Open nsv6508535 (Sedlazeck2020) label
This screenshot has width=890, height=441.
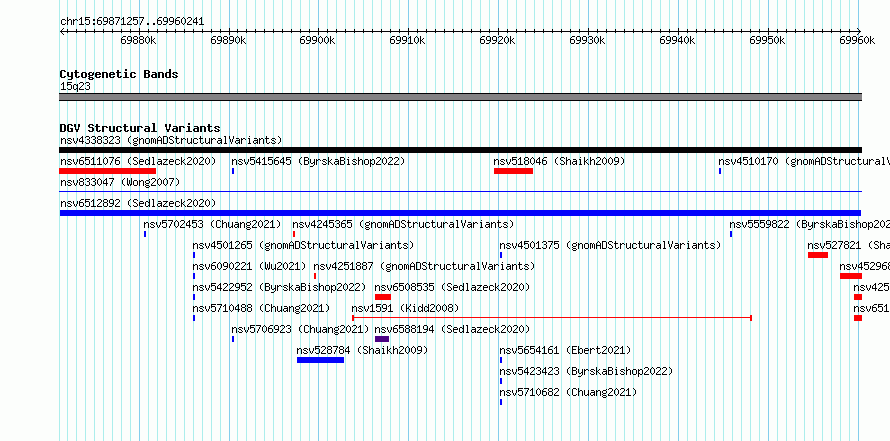(452, 287)
